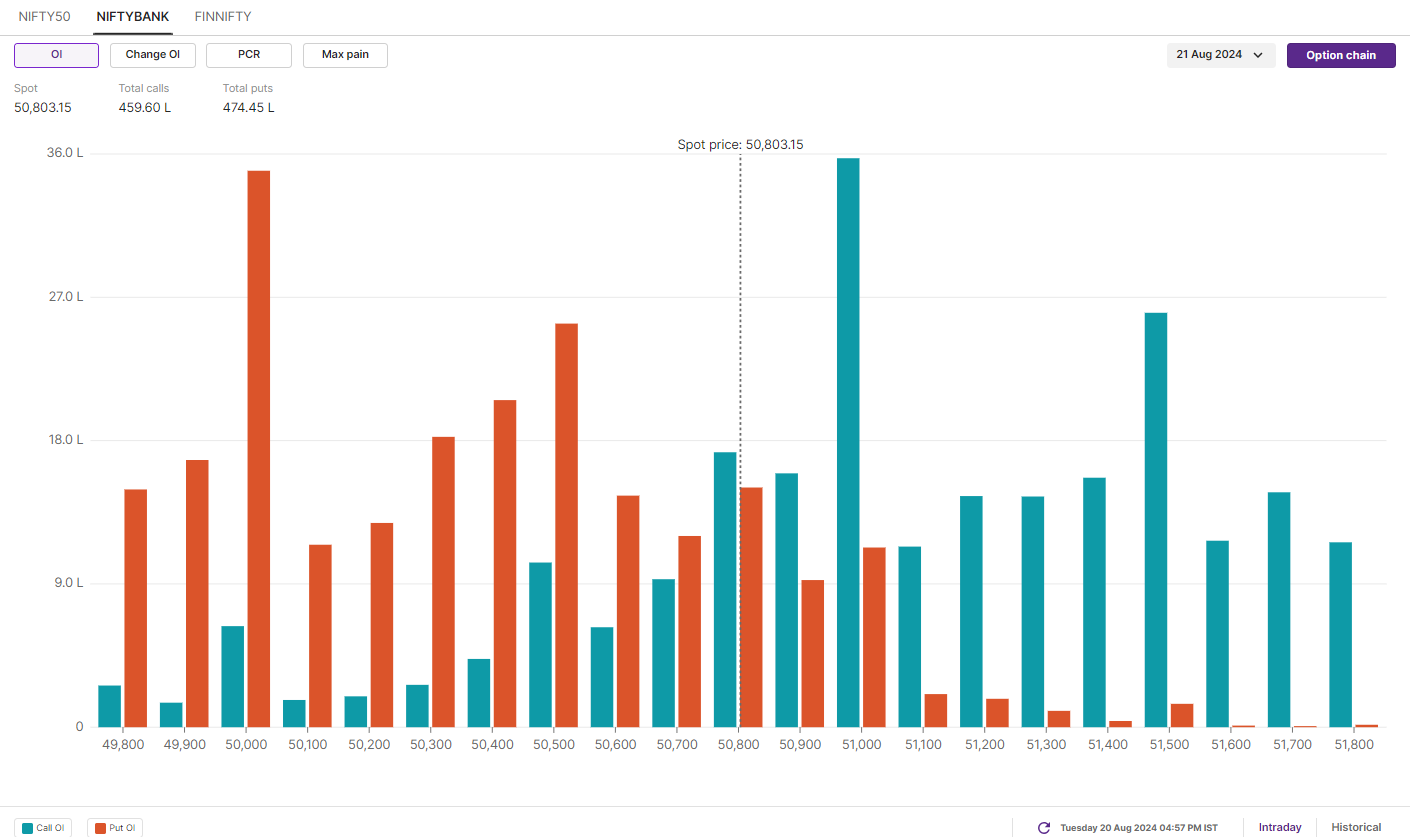This screenshot has width=1410, height=837.
Task: Click the refresh icon beside the timestamp
Action: (x=1044, y=828)
